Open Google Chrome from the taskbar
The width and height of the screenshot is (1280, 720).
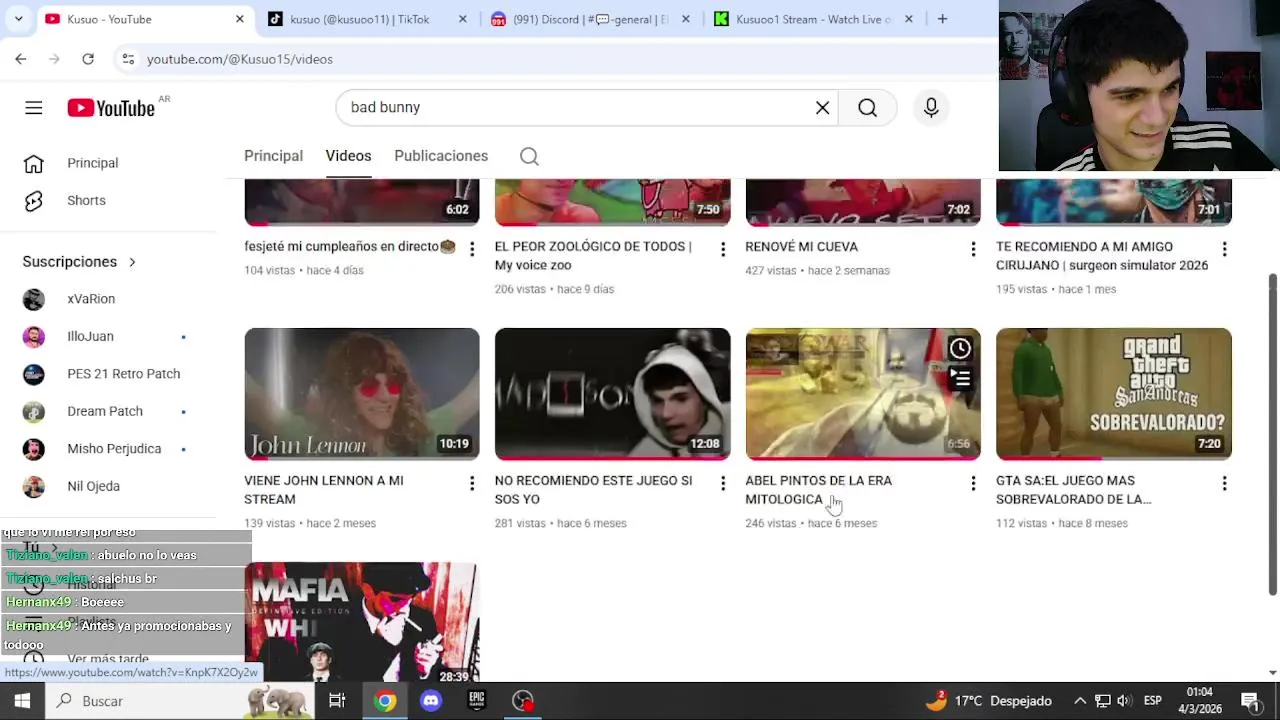pos(385,701)
